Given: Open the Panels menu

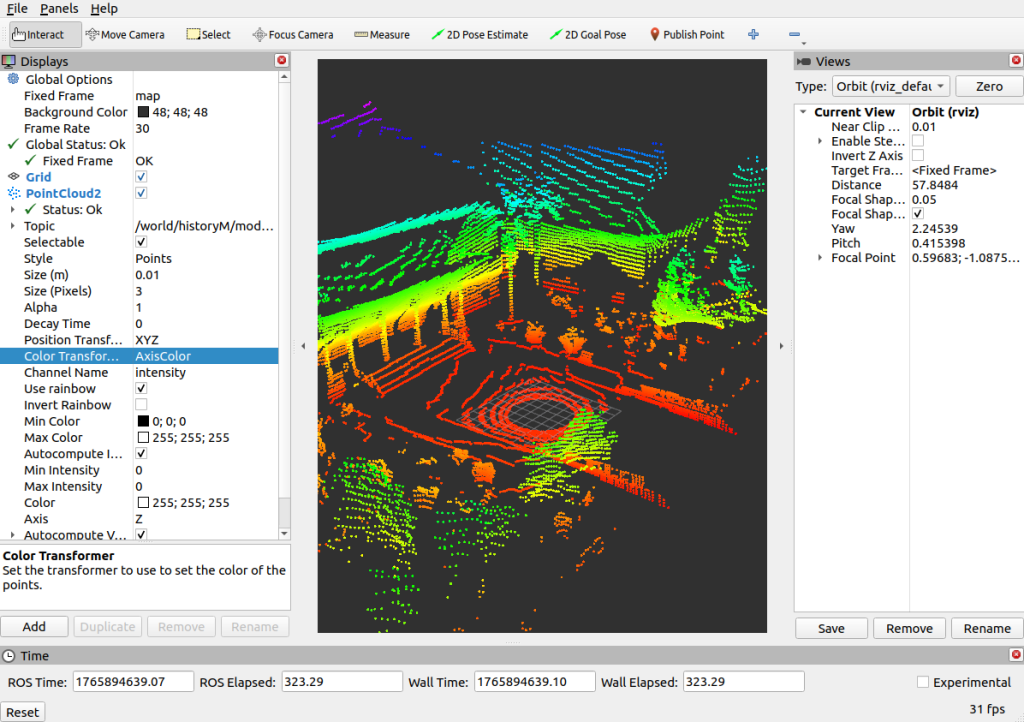Looking at the screenshot, I should tap(59, 9).
